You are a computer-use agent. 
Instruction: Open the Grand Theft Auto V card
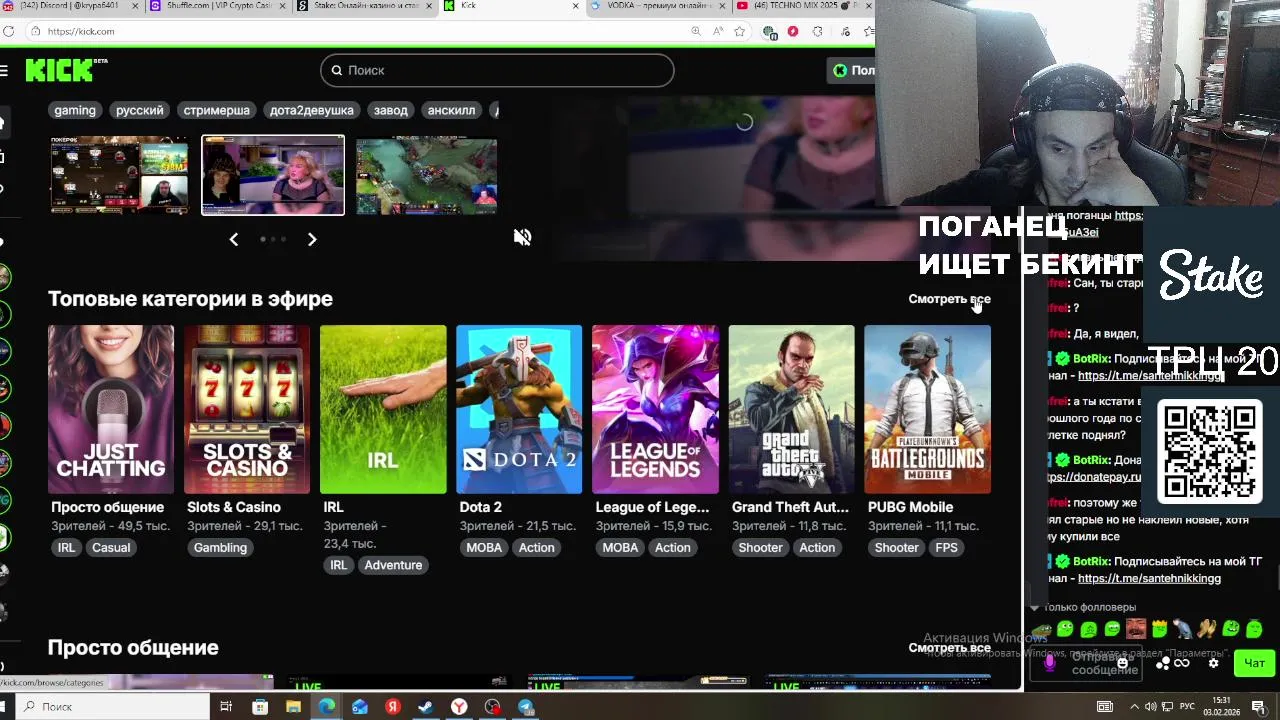pyautogui.click(x=791, y=409)
